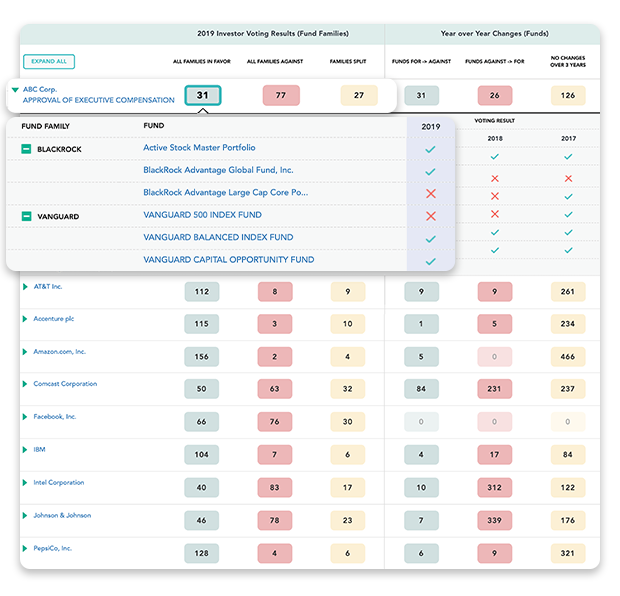The width and height of the screenshot is (620, 596).
Task: Click Comcast funds against to for 231
Action: point(495,389)
